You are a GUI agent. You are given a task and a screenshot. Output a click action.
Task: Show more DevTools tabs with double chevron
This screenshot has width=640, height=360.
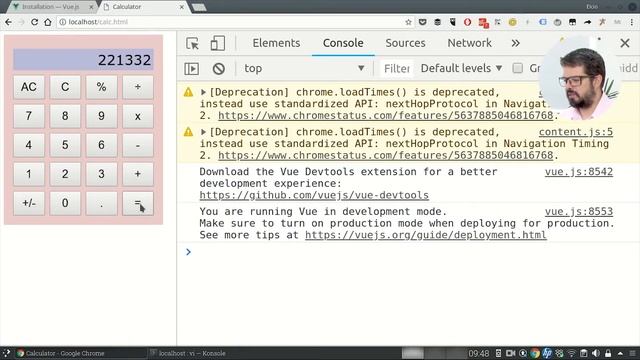(516, 43)
